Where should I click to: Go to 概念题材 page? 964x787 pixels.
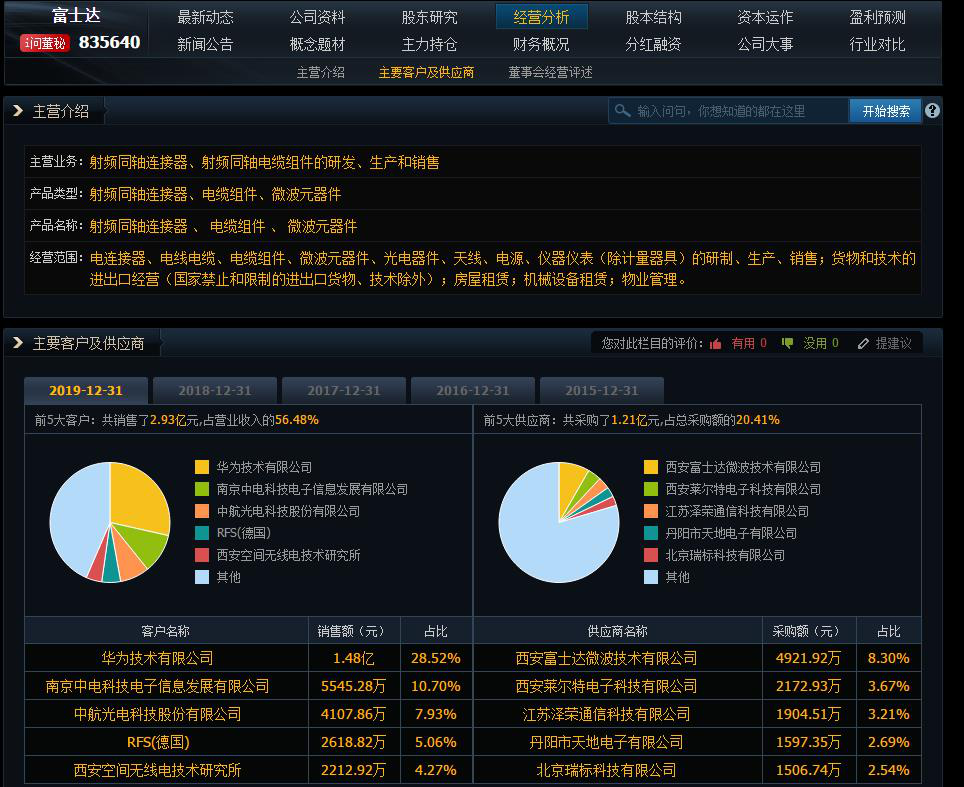tap(317, 44)
